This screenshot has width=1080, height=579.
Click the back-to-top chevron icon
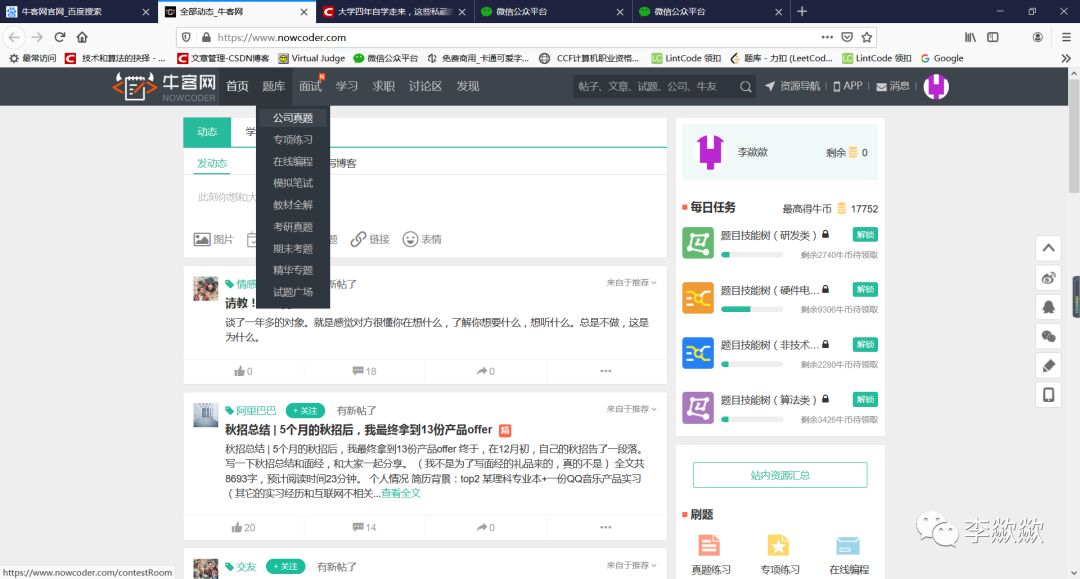(1048, 248)
